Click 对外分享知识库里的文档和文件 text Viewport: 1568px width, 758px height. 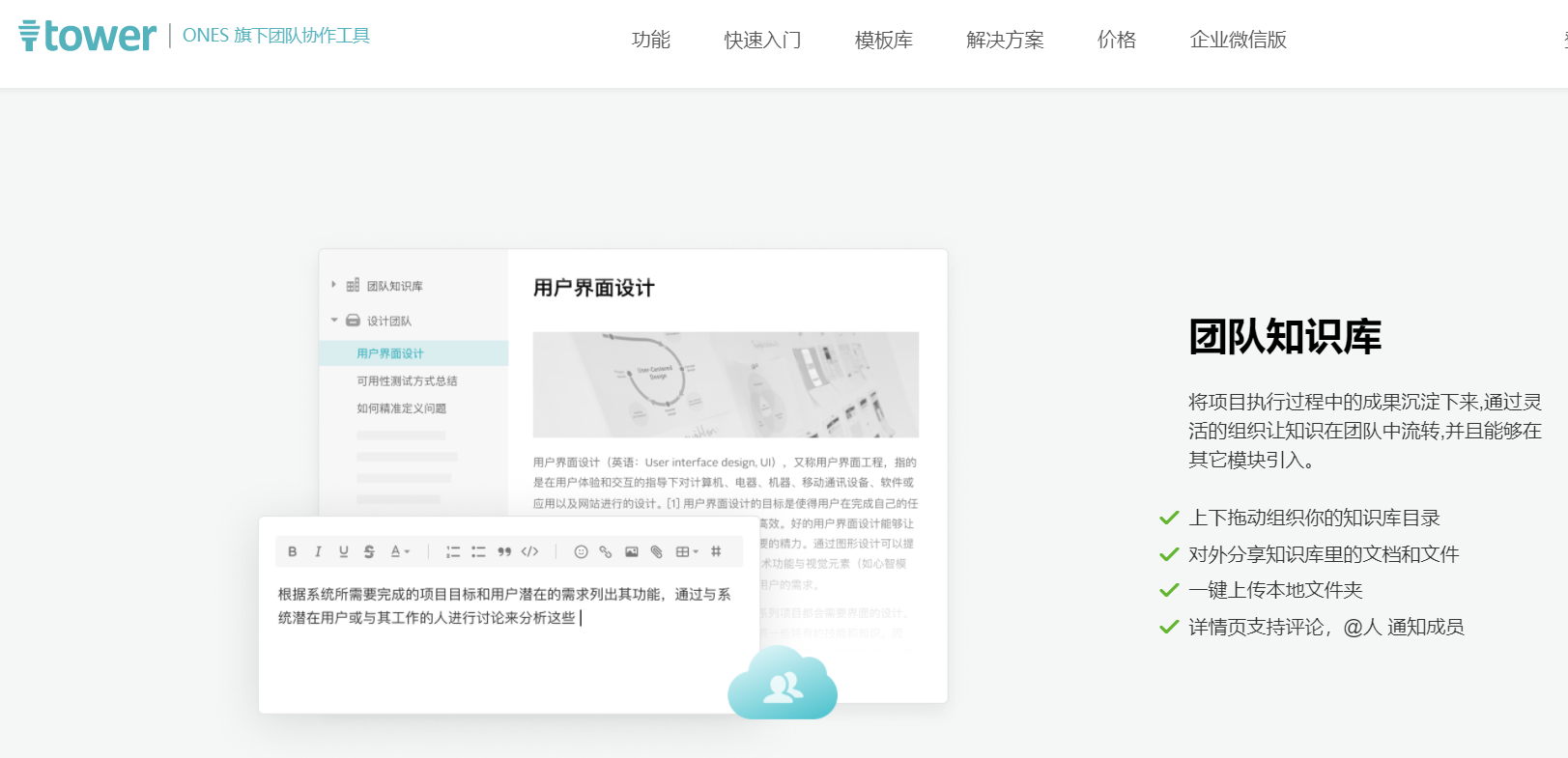tap(1324, 554)
